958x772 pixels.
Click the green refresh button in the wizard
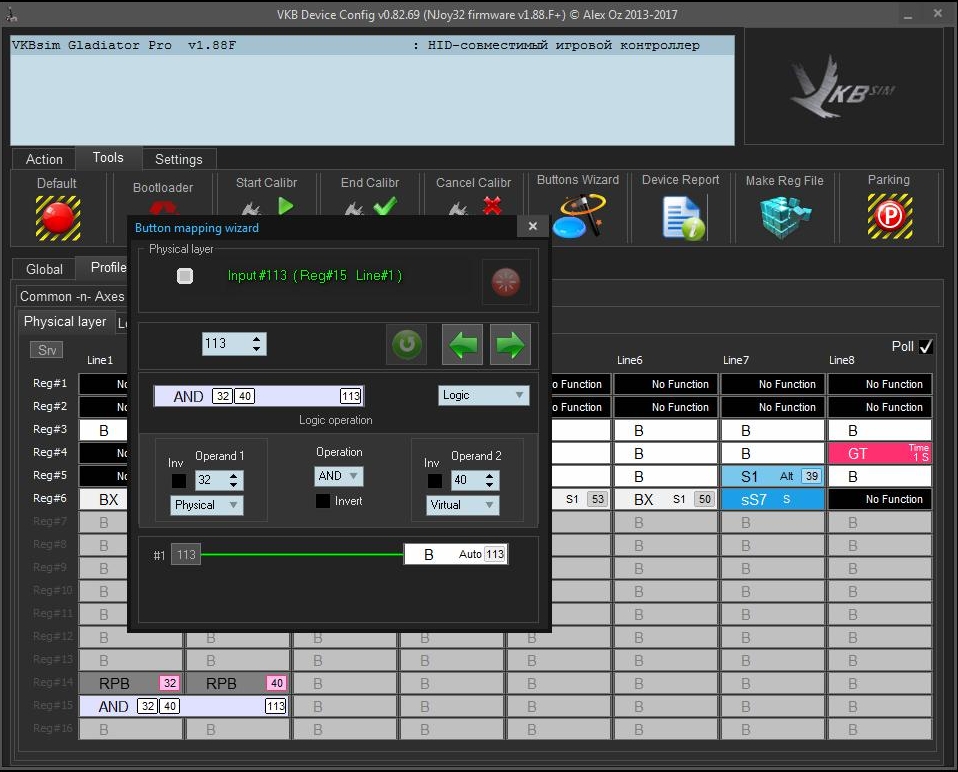407,344
